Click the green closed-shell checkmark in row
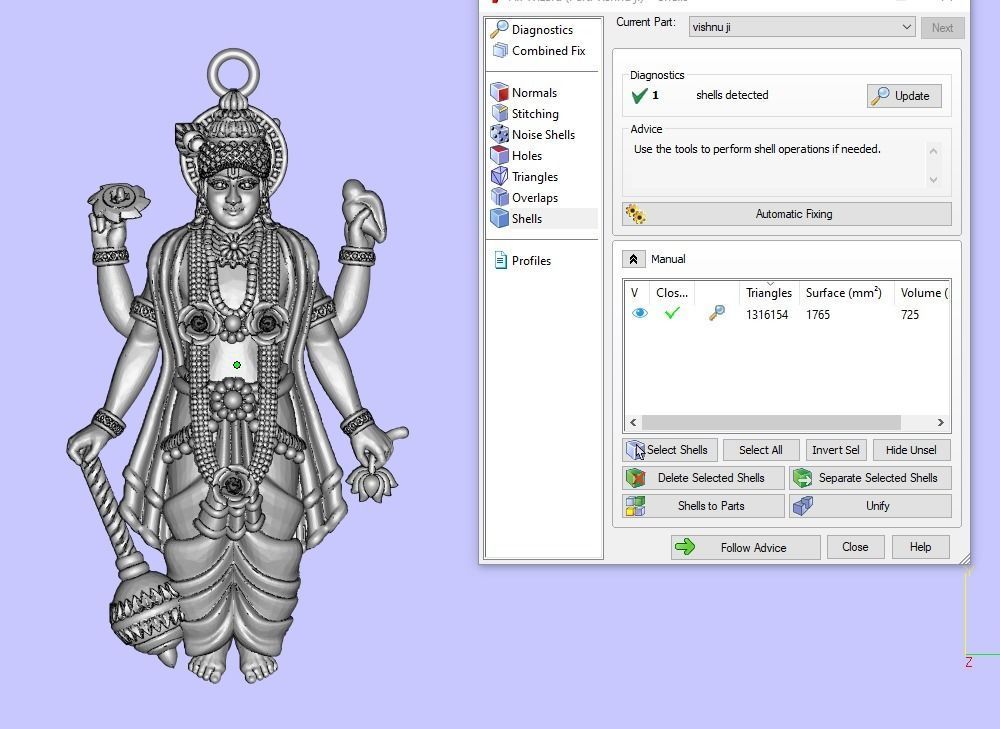 [x=672, y=313]
